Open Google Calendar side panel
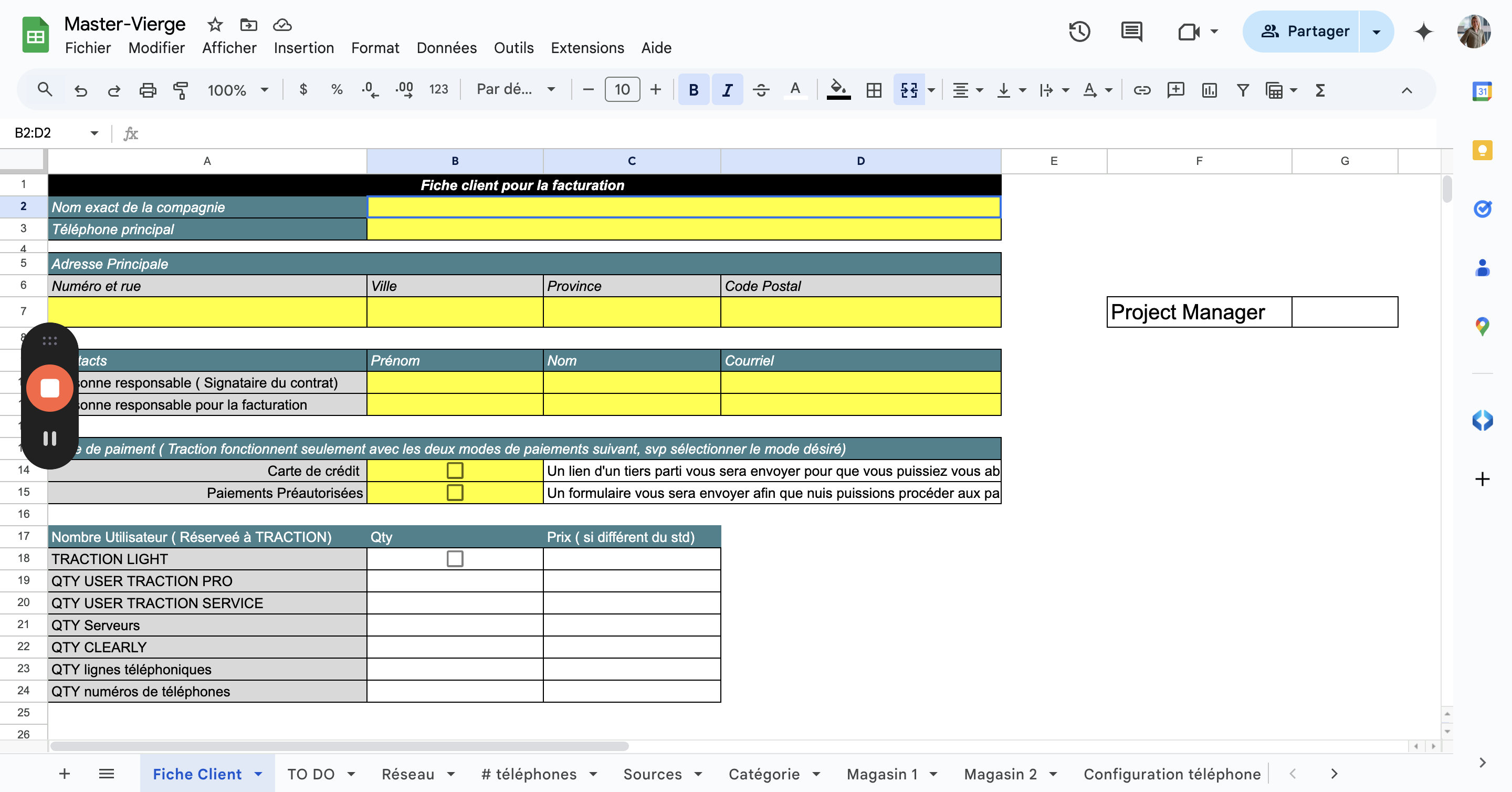Viewport: 1512px width, 792px height. (x=1482, y=91)
